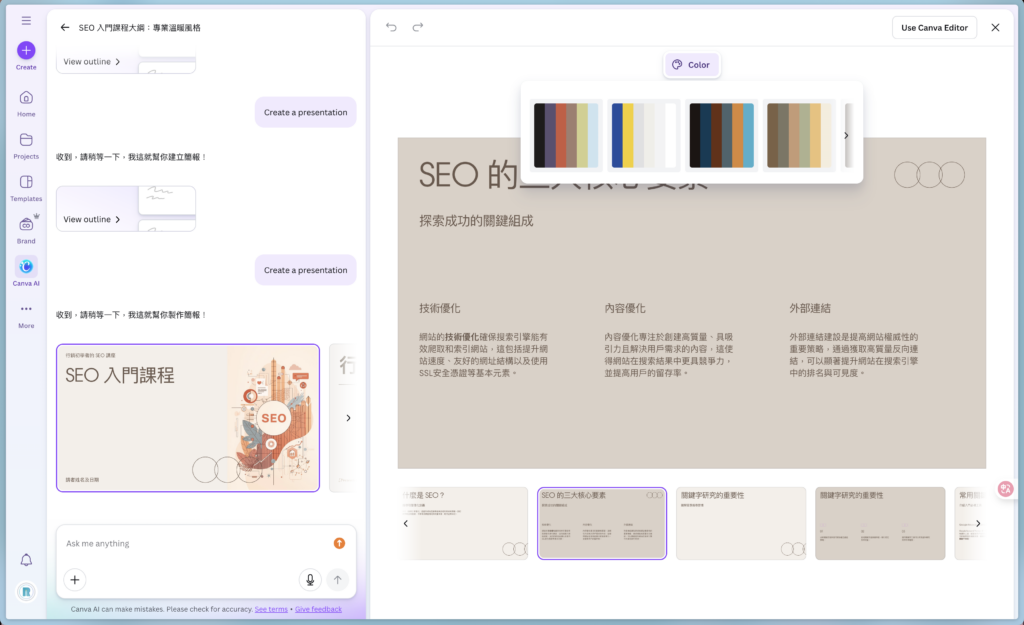This screenshot has width=1024, height=625.
Task: Click the redo arrow
Action: pyautogui.click(x=418, y=27)
